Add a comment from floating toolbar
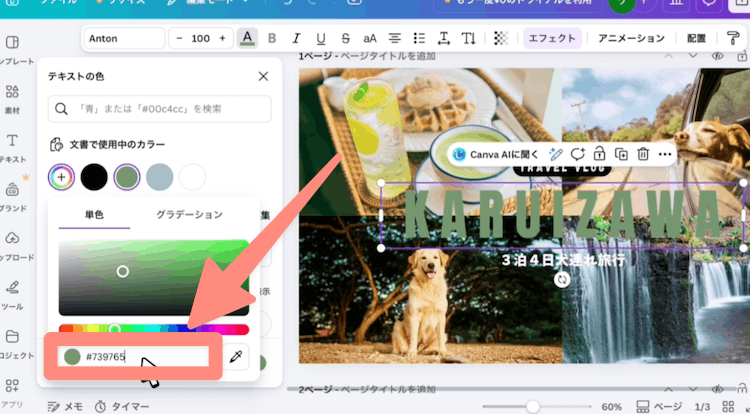Viewport: 750px width, 414px height. pos(577,154)
